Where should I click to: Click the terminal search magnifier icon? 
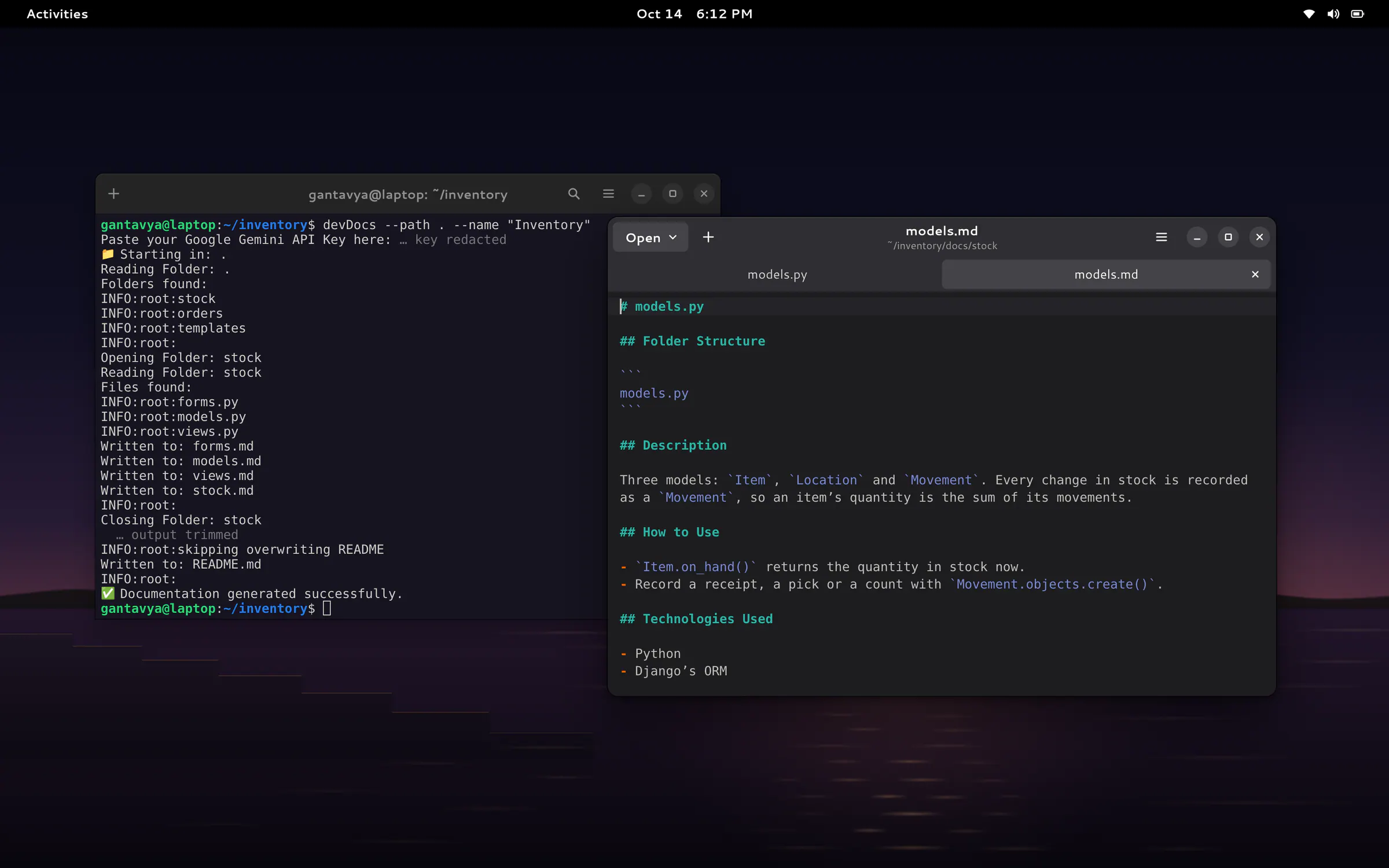[x=574, y=194]
